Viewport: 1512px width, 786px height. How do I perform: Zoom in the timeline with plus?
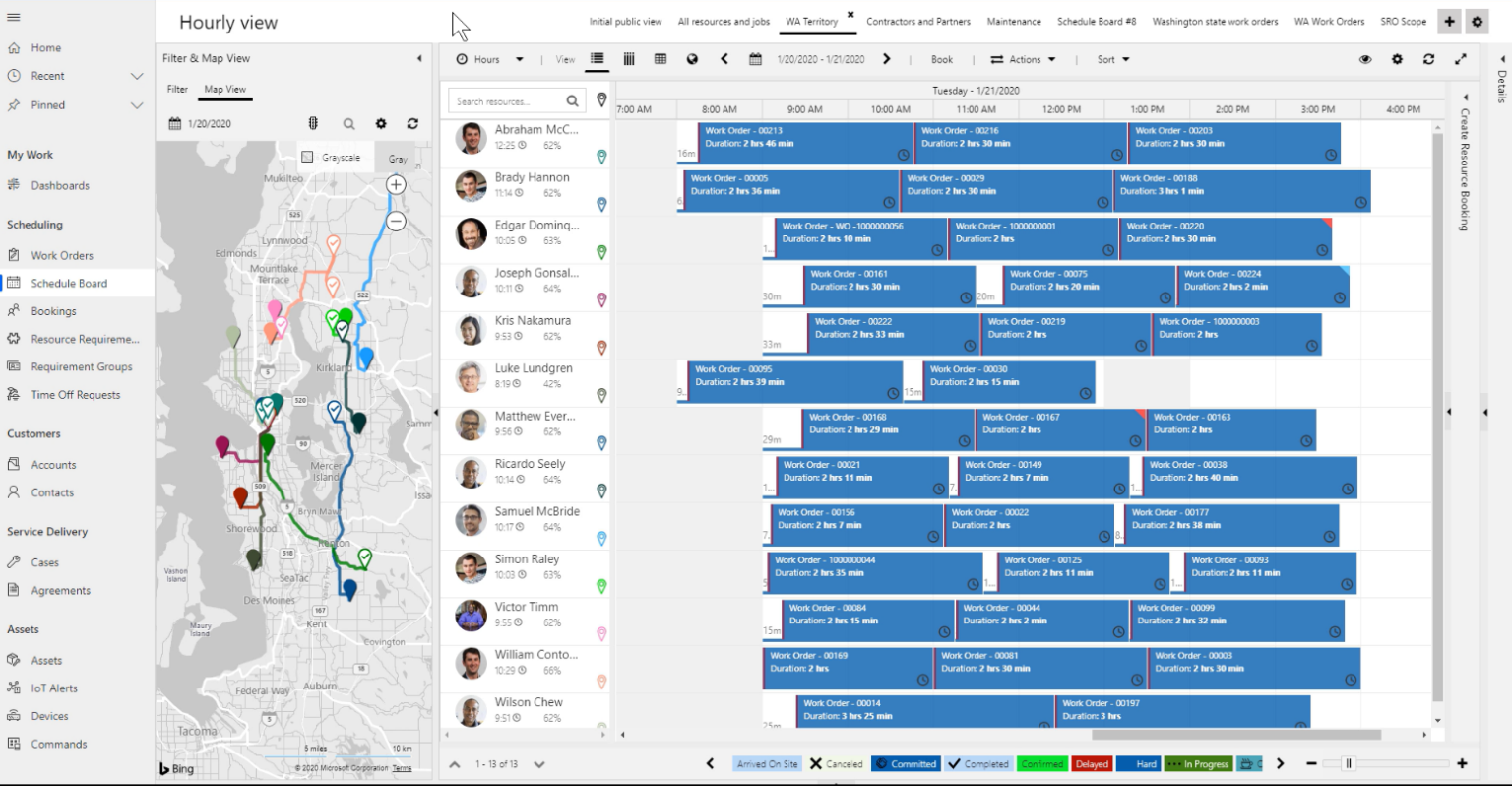(x=1462, y=763)
